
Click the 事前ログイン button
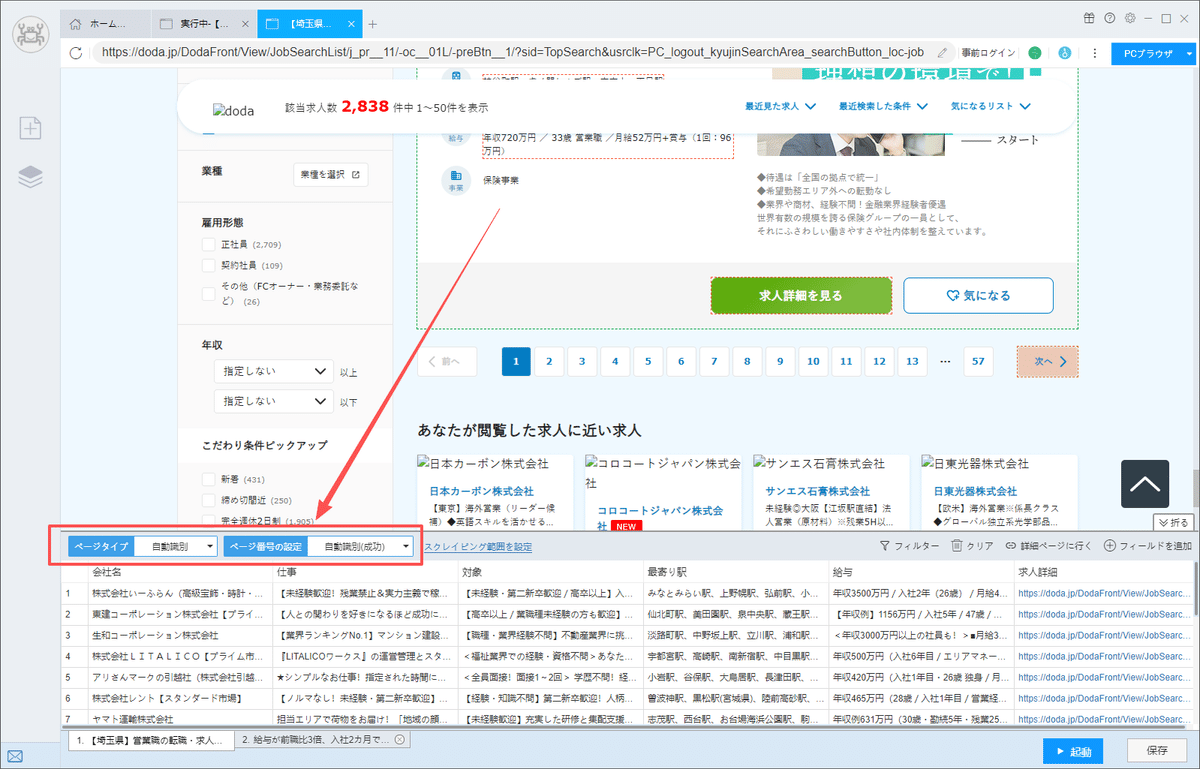pos(989,53)
